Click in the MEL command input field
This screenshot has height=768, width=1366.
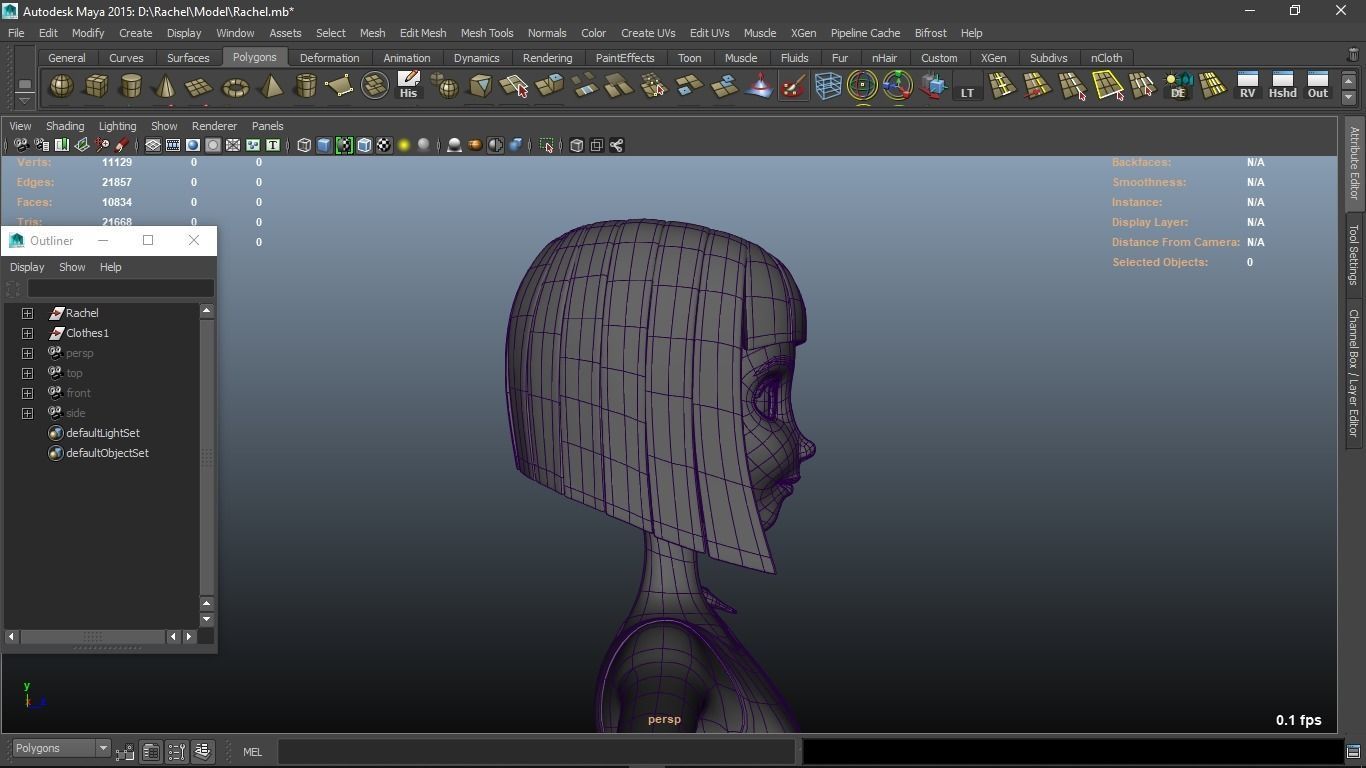537,752
